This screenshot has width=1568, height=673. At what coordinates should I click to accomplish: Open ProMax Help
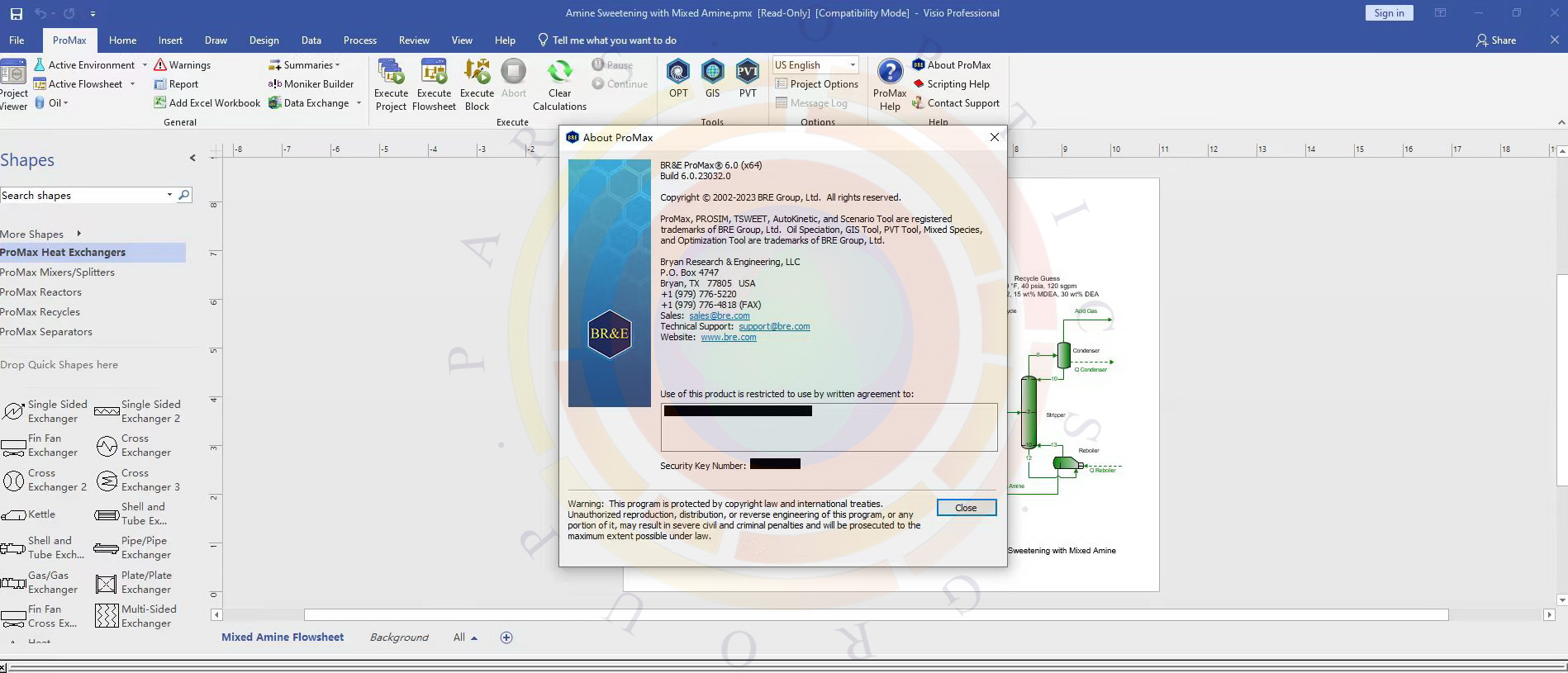pyautogui.click(x=890, y=85)
